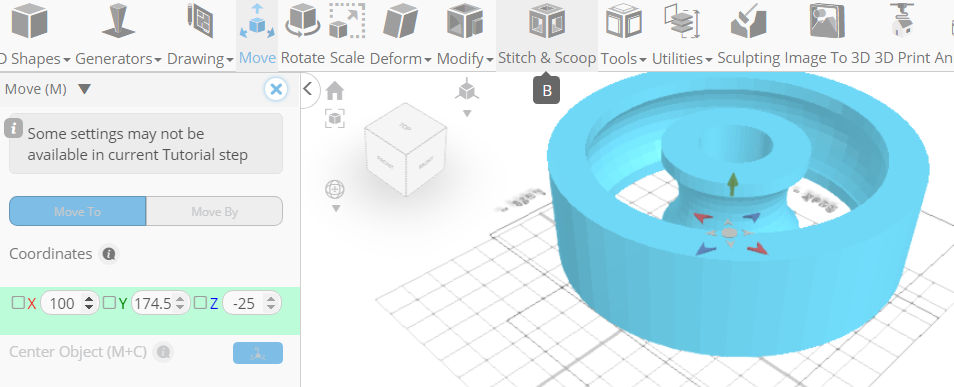Click the Move label in toolbar

257,58
